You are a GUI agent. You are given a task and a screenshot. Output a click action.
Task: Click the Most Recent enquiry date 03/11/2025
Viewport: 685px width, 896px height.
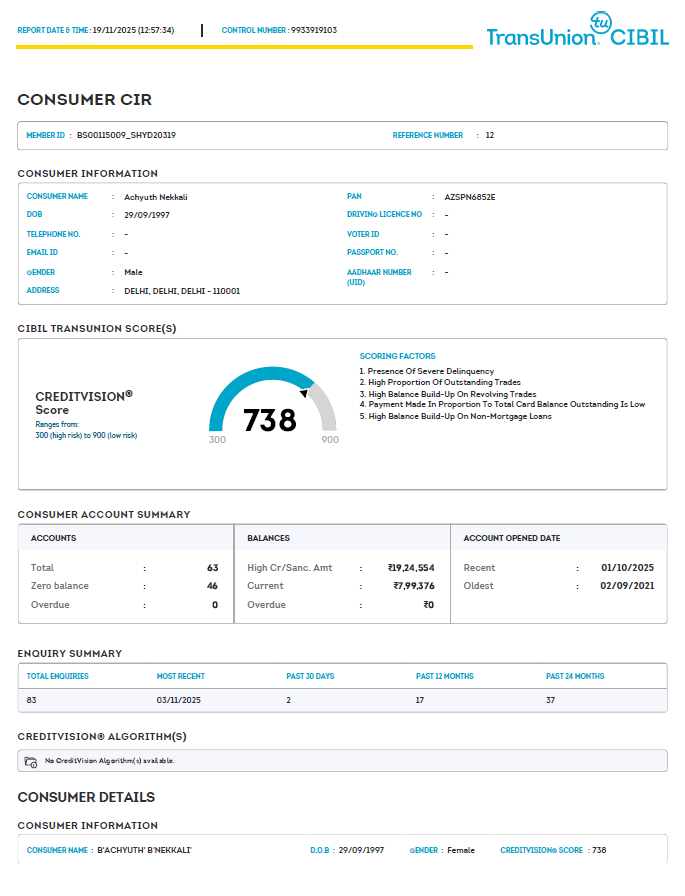pos(179,700)
